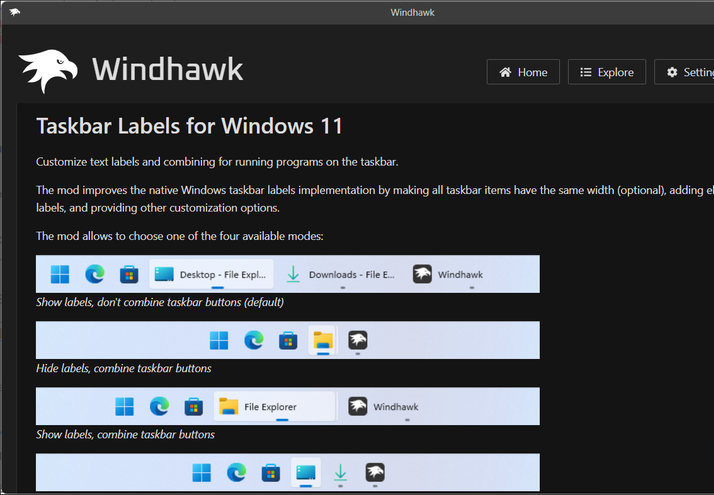Screen dimensions: 714x495
Task: Click the Start icon in first preview
Action: point(60,274)
